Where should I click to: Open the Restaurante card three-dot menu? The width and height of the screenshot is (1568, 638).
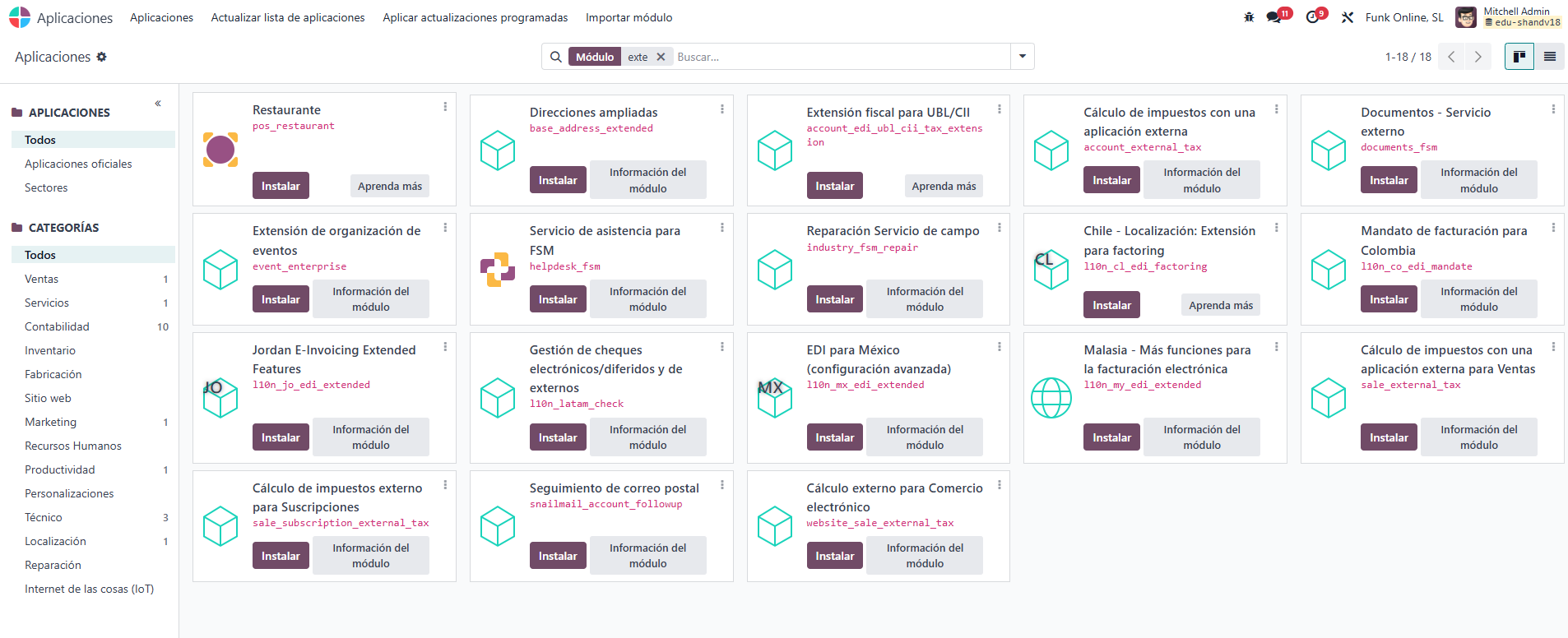click(445, 107)
